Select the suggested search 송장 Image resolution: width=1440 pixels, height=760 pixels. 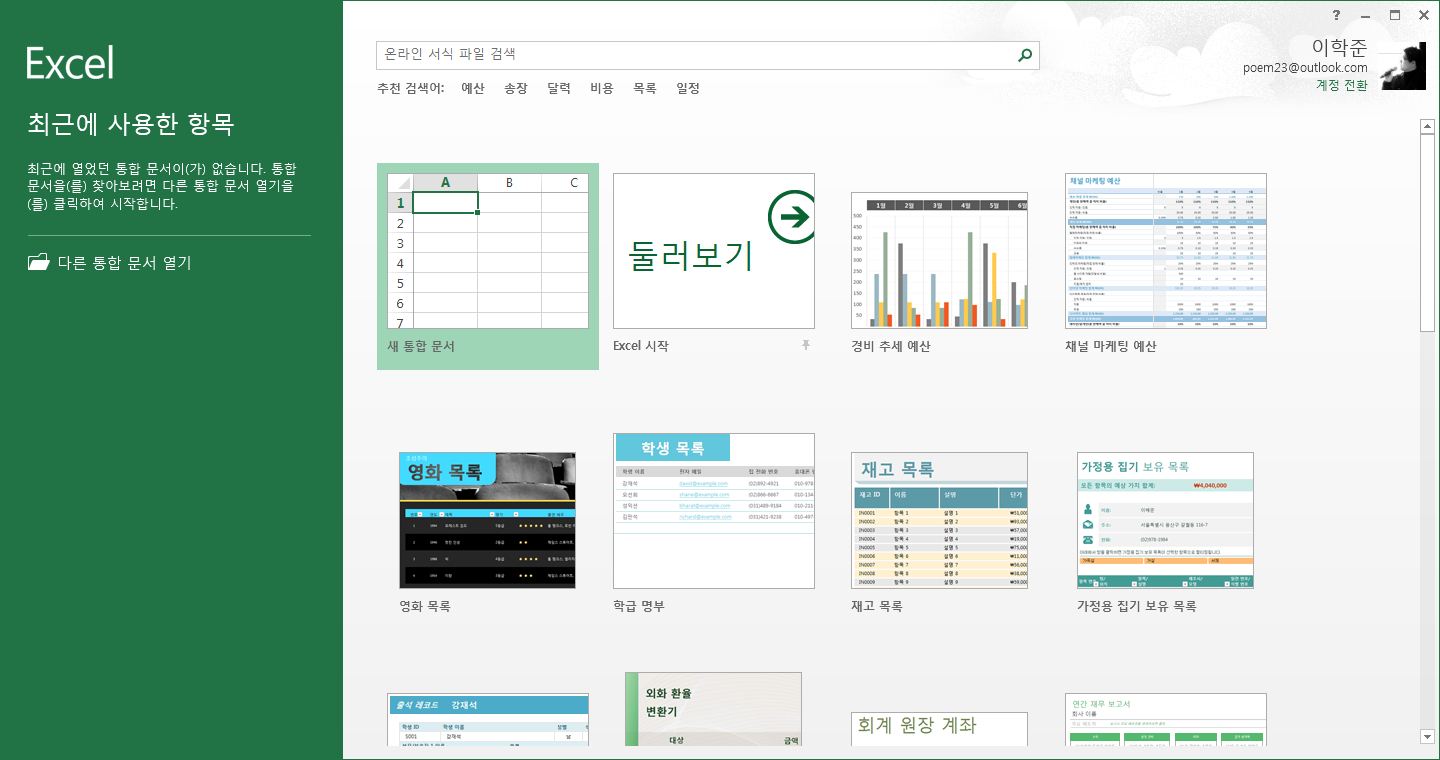[x=516, y=88]
